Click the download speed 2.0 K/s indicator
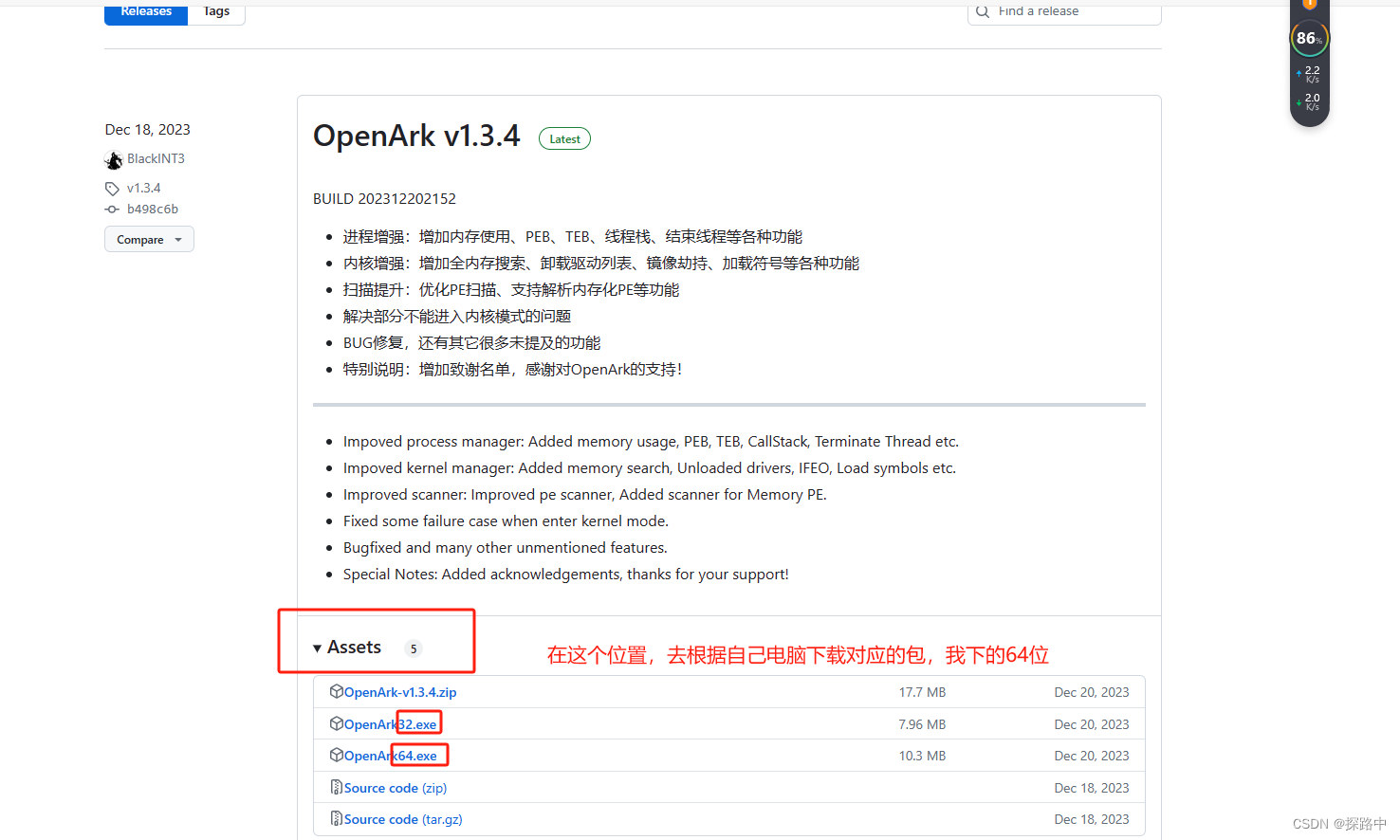This screenshot has height=840, width=1400. 1309,101
